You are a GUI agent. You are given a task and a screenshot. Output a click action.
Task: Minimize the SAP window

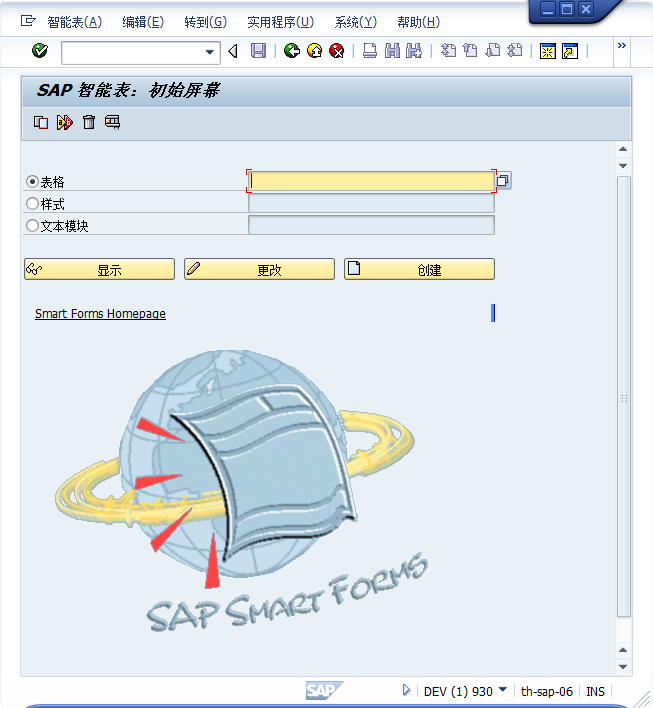(548, 9)
